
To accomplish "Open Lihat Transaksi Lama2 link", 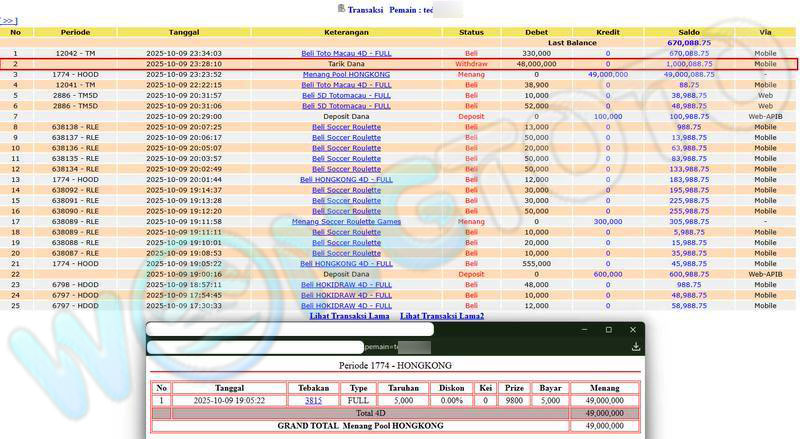I will click(x=441, y=316).
